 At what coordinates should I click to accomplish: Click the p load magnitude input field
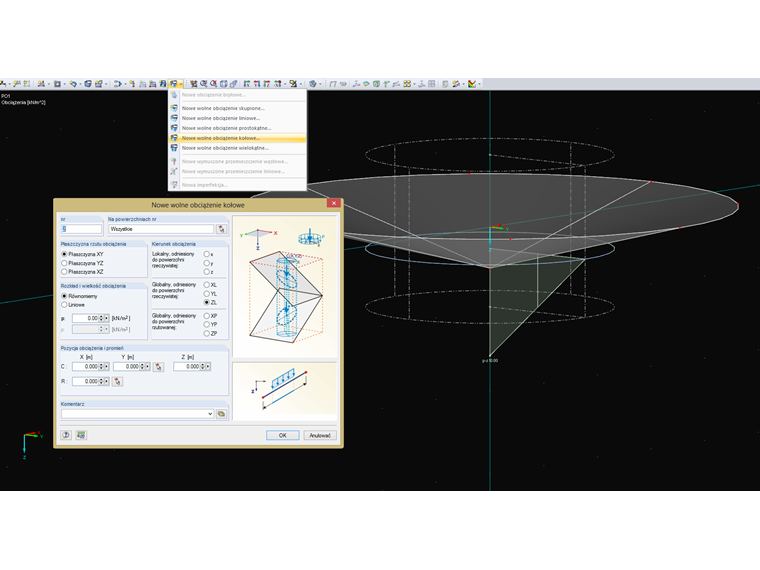85,318
